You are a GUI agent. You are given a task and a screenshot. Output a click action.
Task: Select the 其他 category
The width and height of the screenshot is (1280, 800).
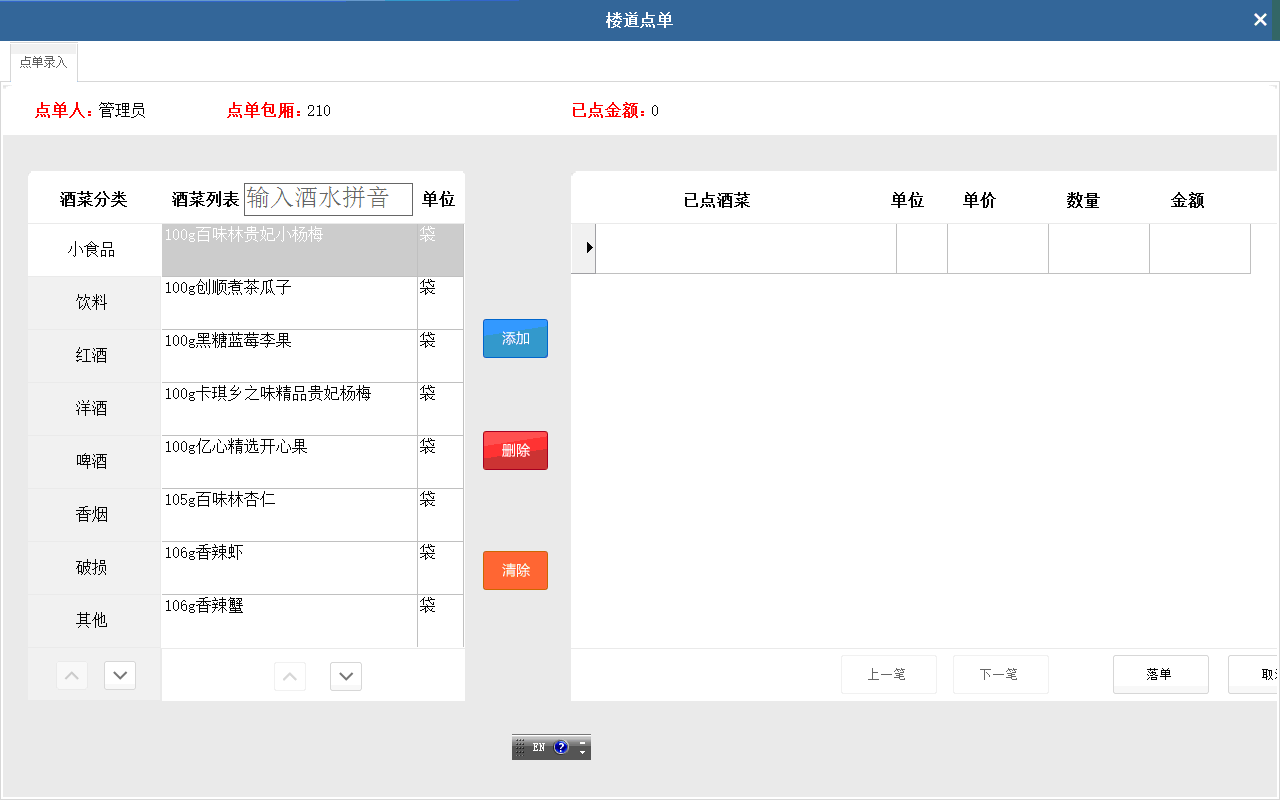coord(94,621)
